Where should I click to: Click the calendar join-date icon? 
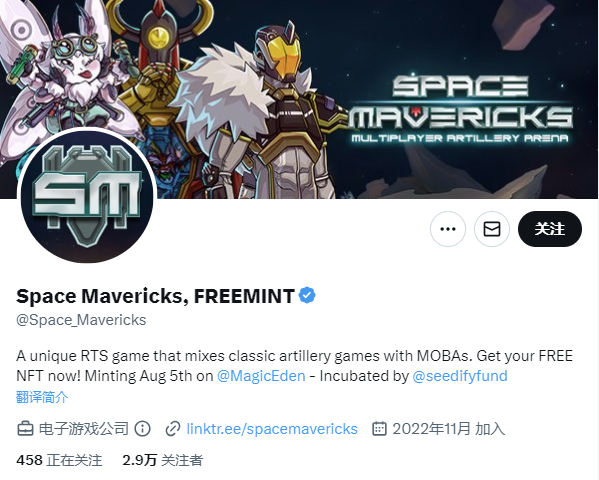pyautogui.click(x=379, y=429)
